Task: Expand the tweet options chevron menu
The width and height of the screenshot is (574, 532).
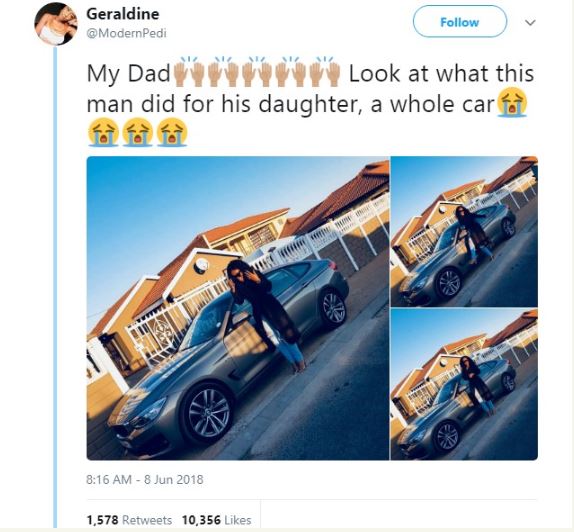Action: coord(530,23)
